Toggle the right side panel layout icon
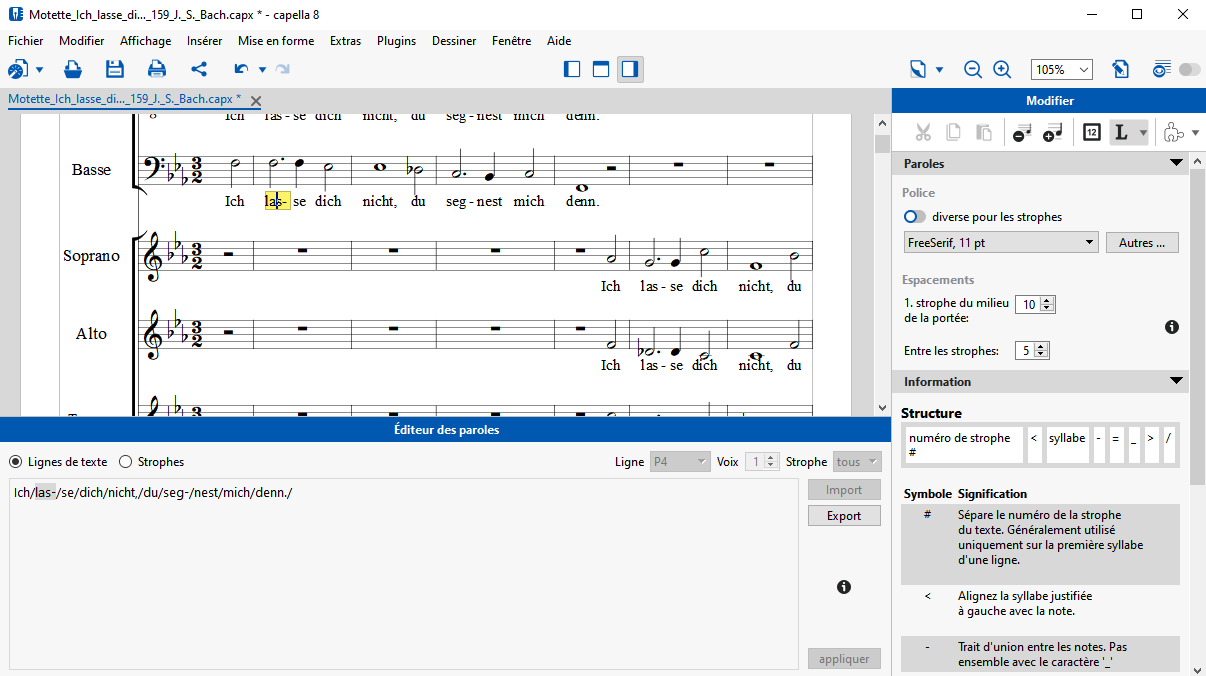This screenshot has height=676, width=1206. pyautogui.click(x=630, y=69)
